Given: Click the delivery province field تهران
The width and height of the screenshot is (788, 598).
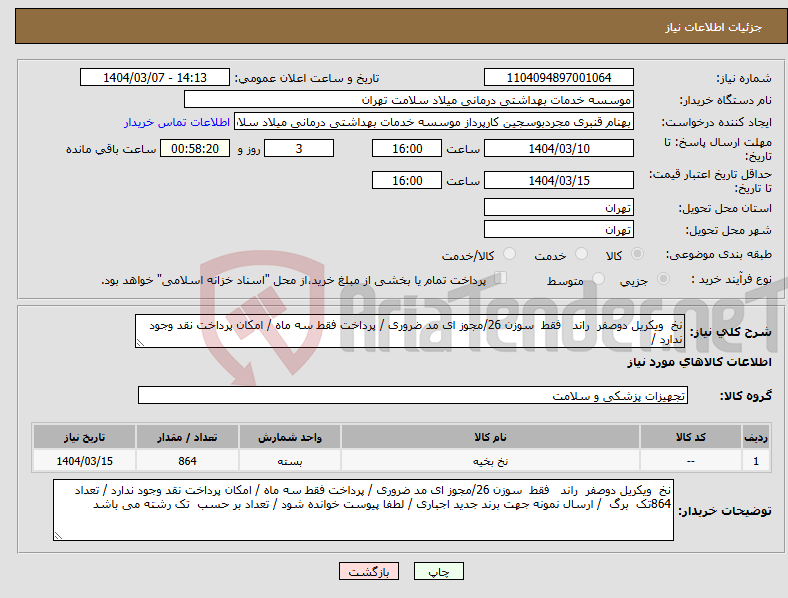Looking at the screenshot, I should coord(558,207).
